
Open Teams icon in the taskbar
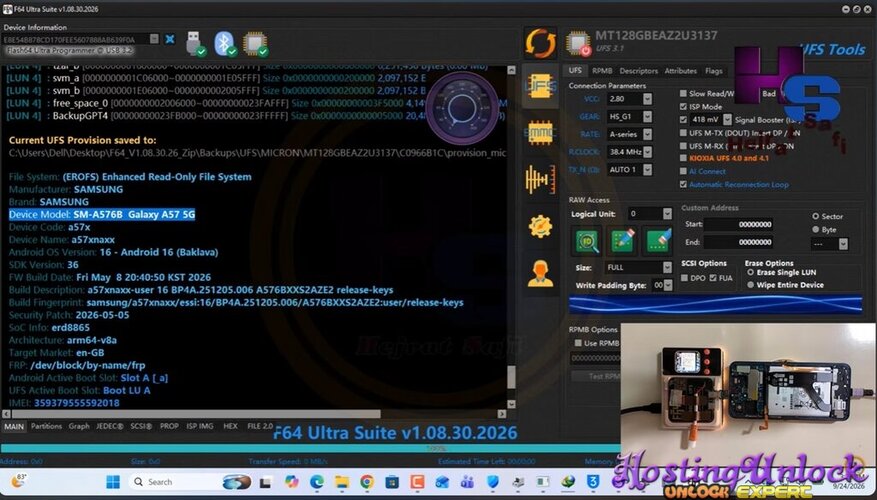[468, 482]
